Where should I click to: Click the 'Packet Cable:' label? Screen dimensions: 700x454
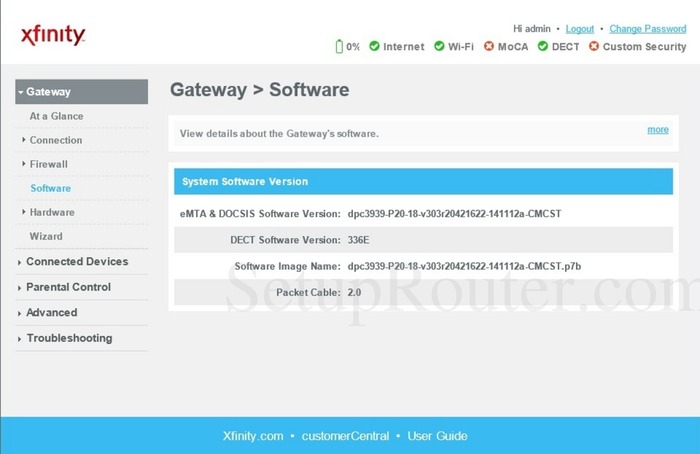[308, 293]
